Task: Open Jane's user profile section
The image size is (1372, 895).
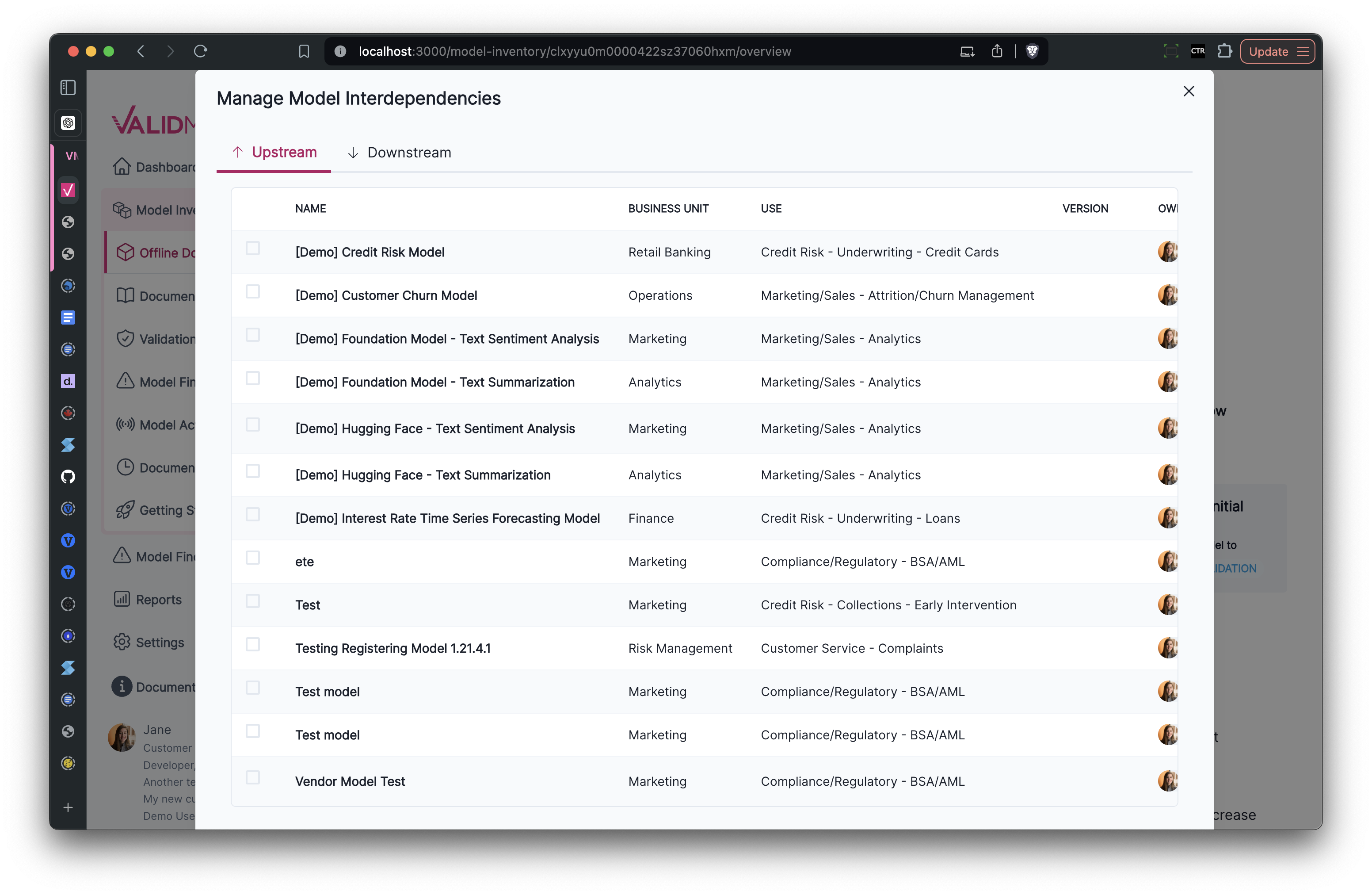Action: (x=122, y=737)
